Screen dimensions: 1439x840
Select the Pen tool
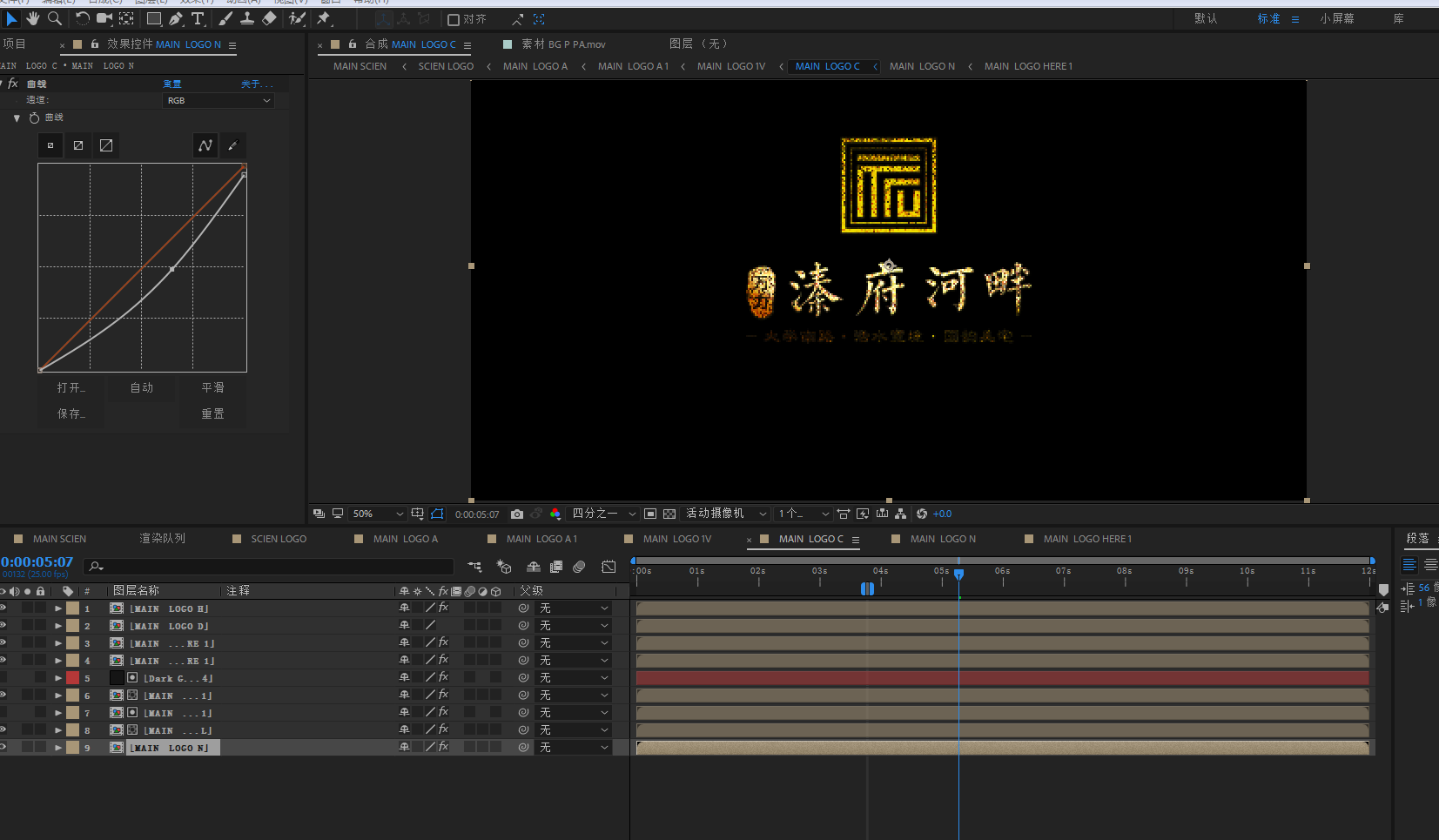tap(176, 18)
